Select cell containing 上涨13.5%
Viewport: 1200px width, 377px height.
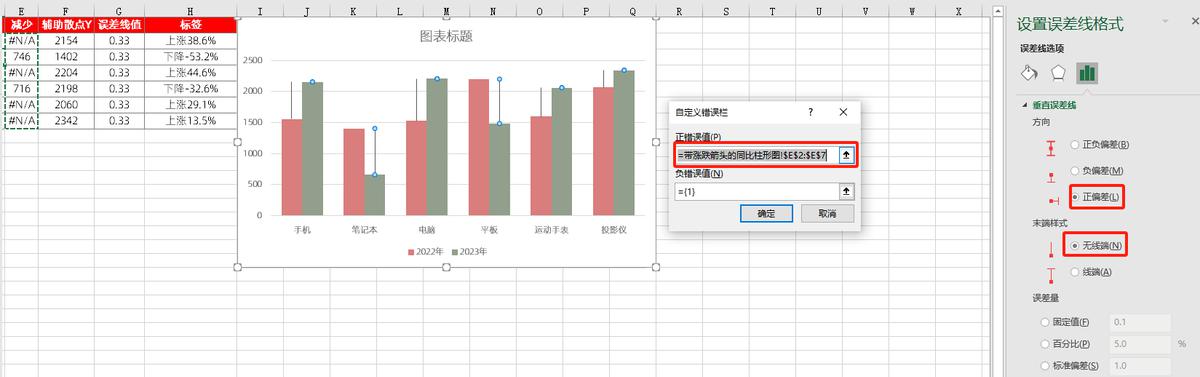[x=190, y=120]
